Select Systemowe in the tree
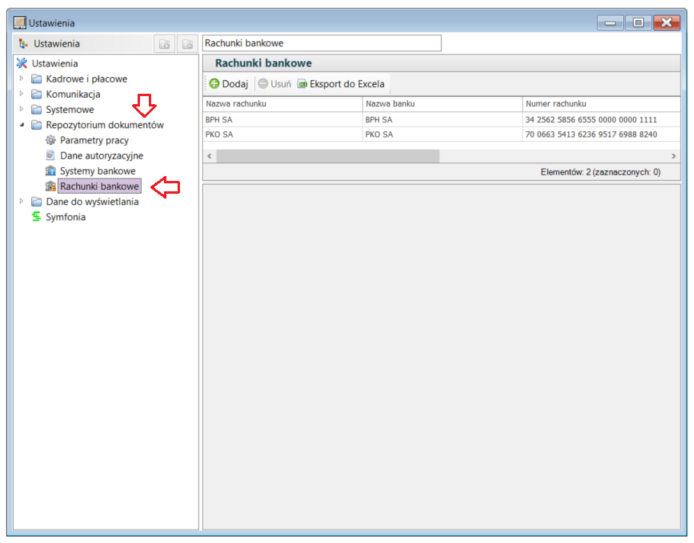 point(70,110)
